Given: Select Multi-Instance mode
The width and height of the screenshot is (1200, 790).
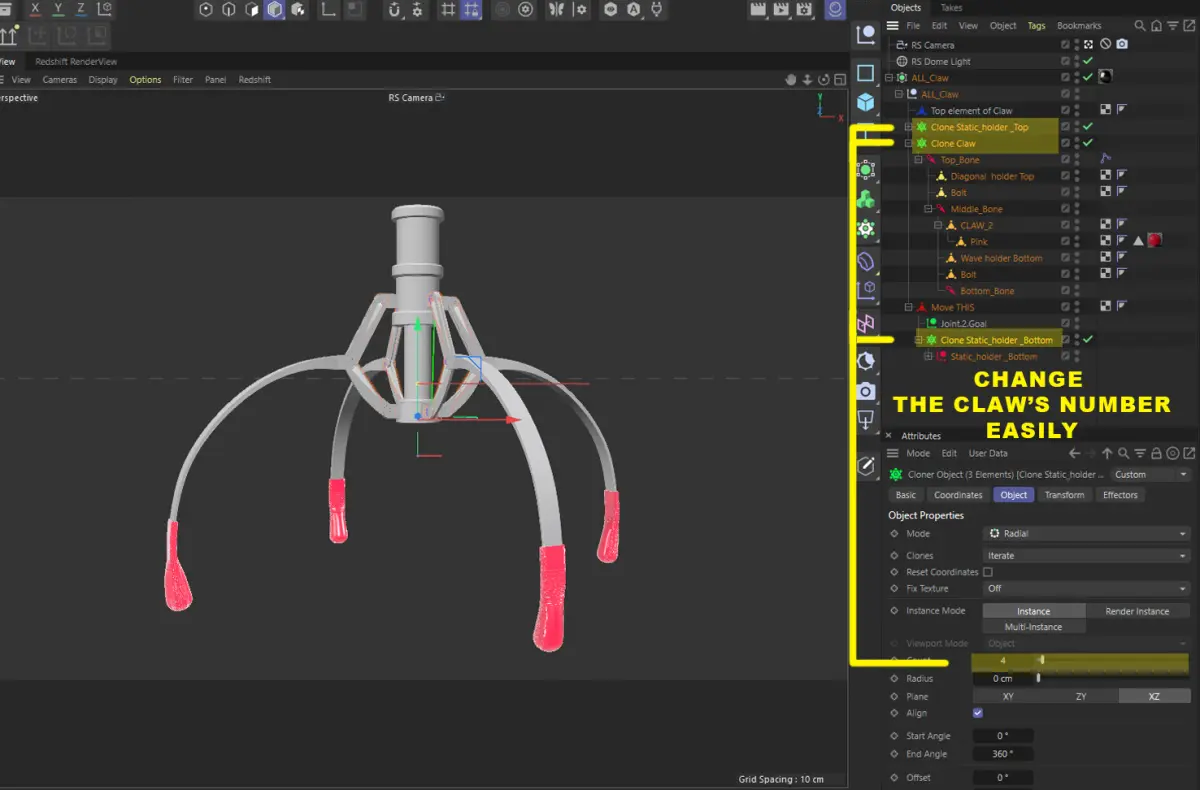Looking at the screenshot, I should coord(1033,627).
